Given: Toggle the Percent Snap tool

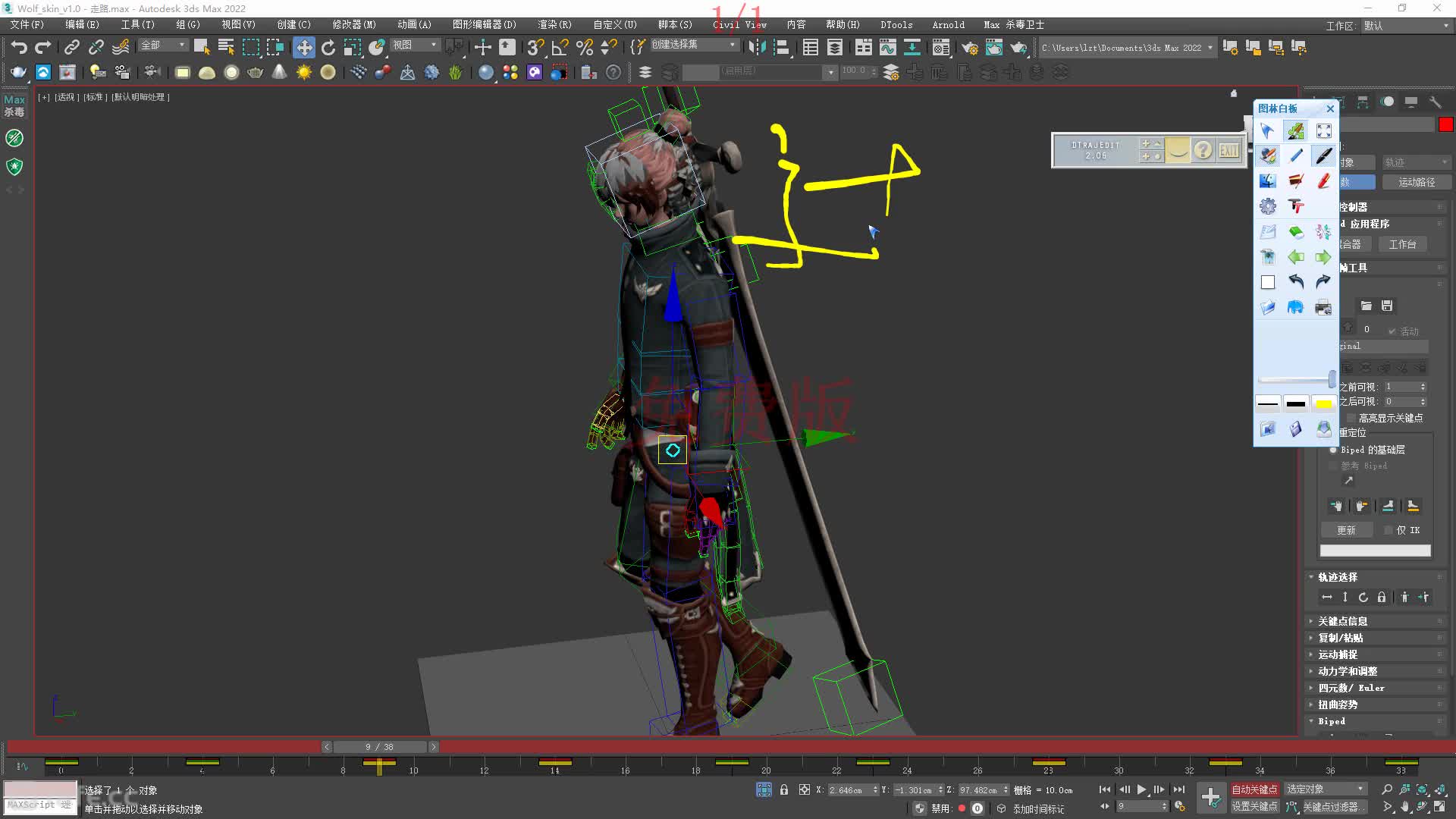Looking at the screenshot, I should [585, 47].
